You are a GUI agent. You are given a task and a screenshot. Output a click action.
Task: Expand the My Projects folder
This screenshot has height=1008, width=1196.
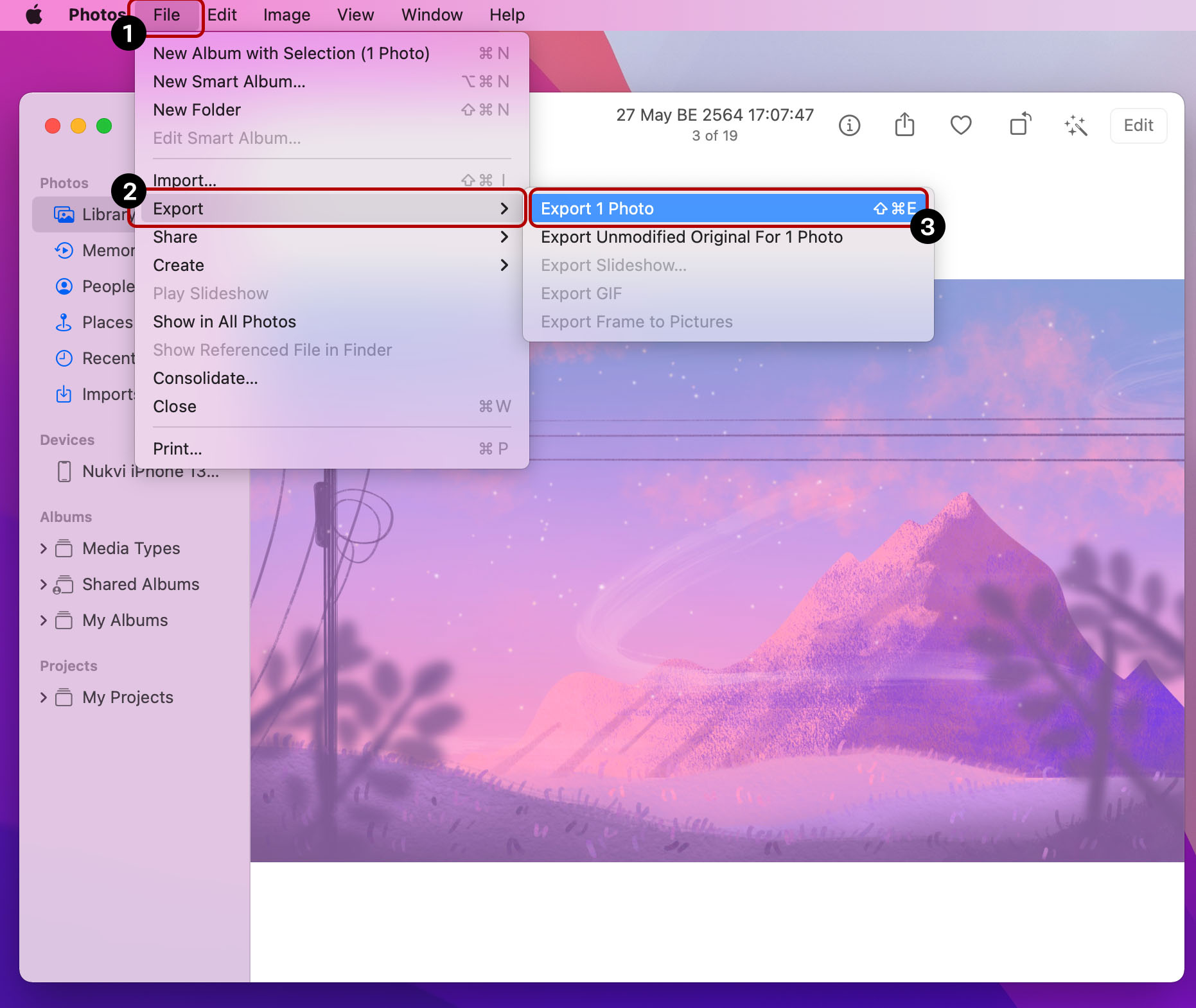(44, 697)
